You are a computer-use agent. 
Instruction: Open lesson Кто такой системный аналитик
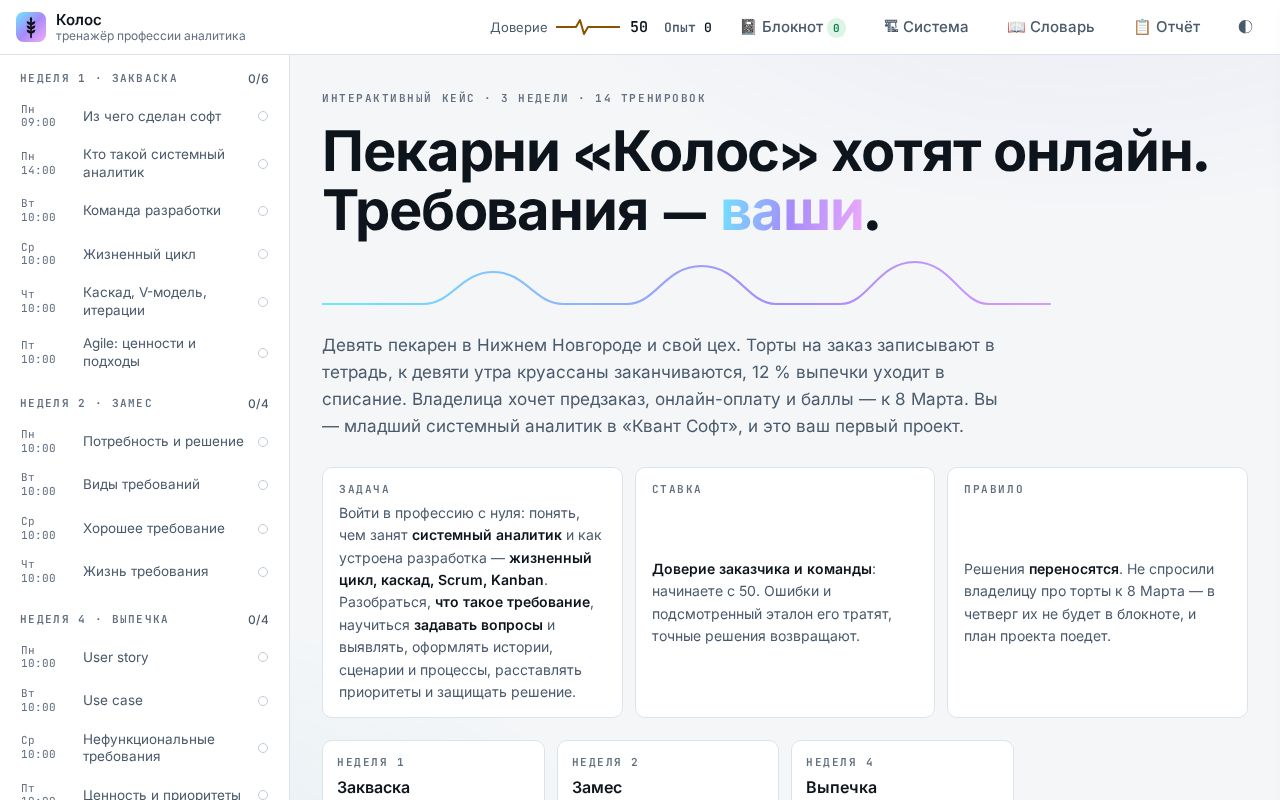tap(144, 163)
